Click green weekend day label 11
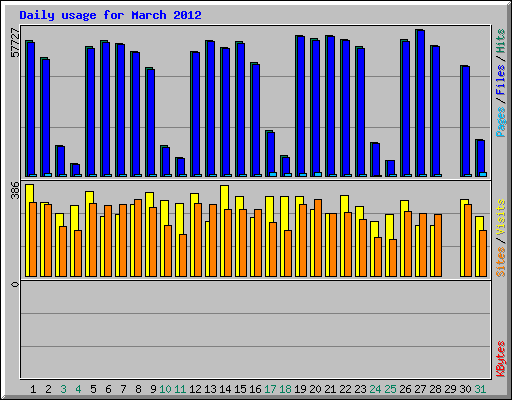This screenshot has width=512, height=400. click(180, 389)
